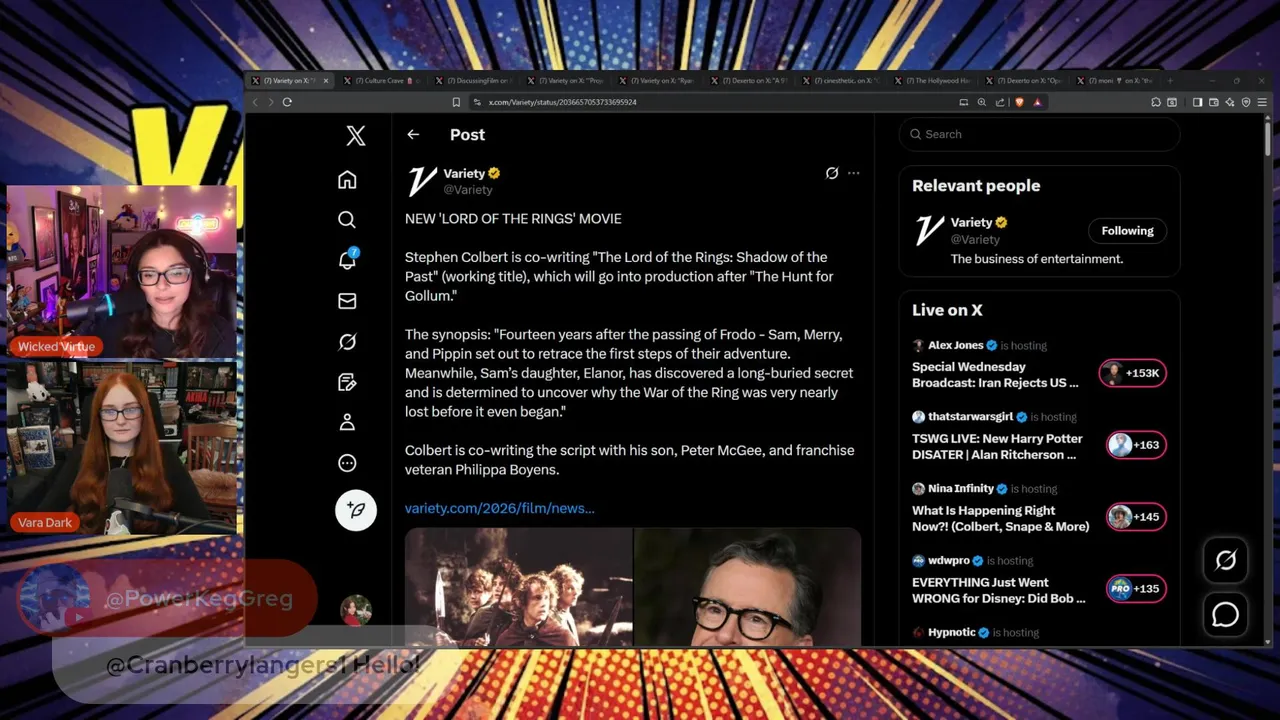Open Profile icon in sidebar
This screenshot has width=1280, height=720.
(347, 423)
